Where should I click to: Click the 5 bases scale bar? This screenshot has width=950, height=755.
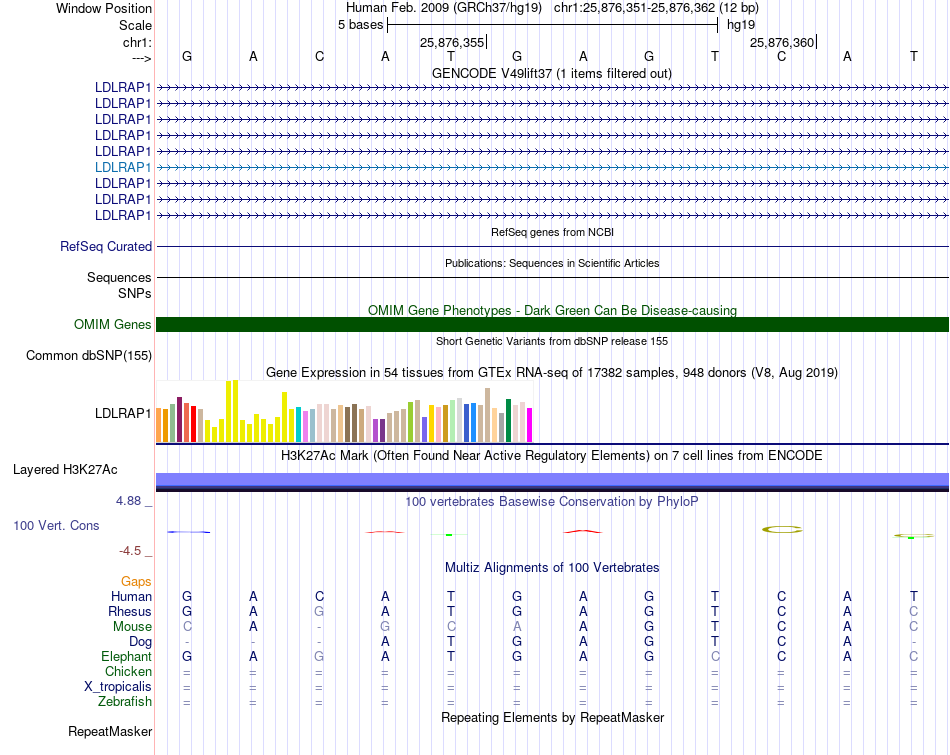tap(552, 25)
